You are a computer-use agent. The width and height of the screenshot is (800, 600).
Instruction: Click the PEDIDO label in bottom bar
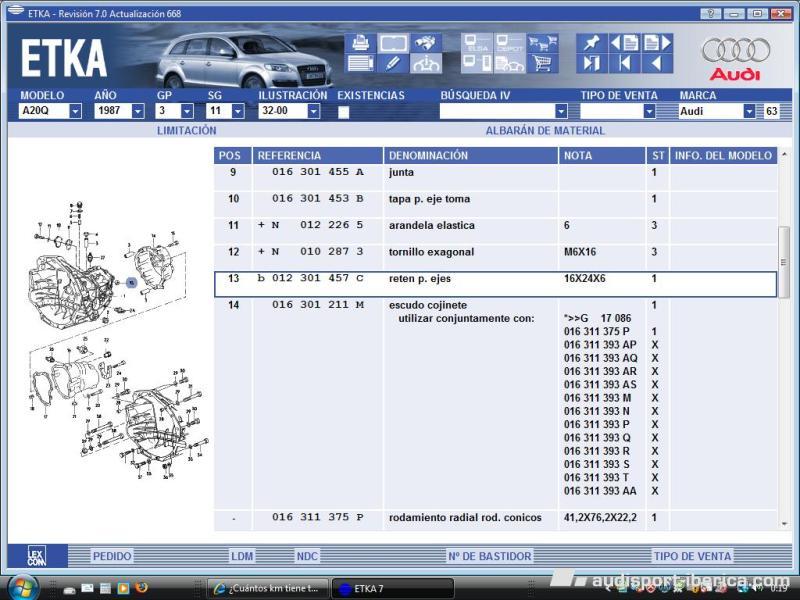112,556
